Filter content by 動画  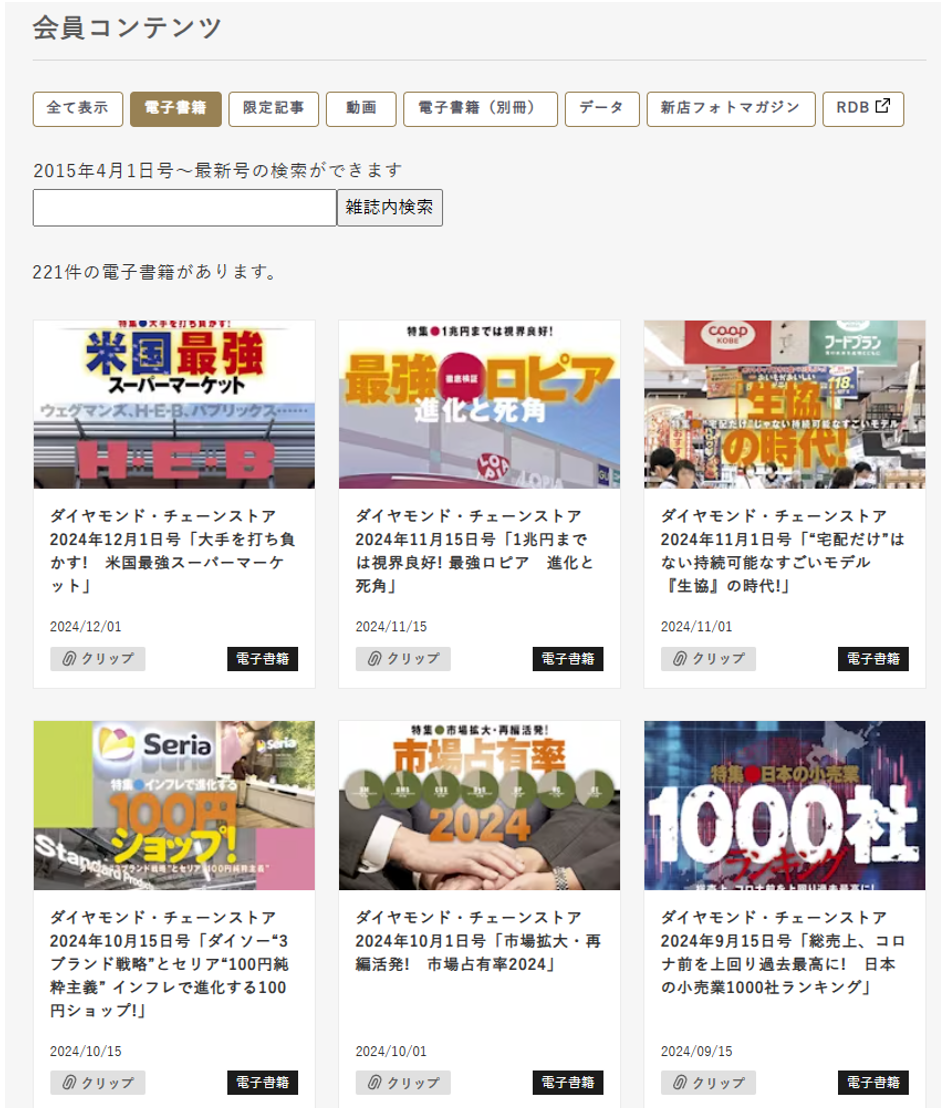coord(361,109)
